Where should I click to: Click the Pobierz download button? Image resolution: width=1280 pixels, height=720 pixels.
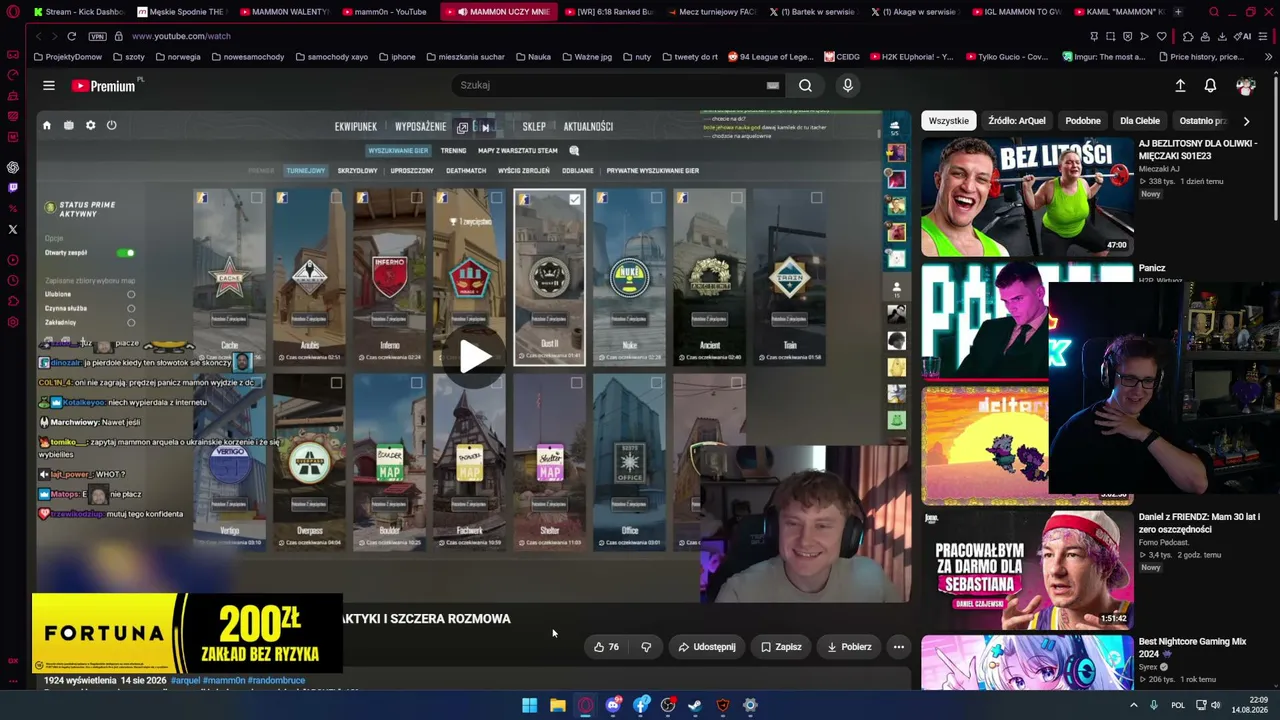point(849,647)
